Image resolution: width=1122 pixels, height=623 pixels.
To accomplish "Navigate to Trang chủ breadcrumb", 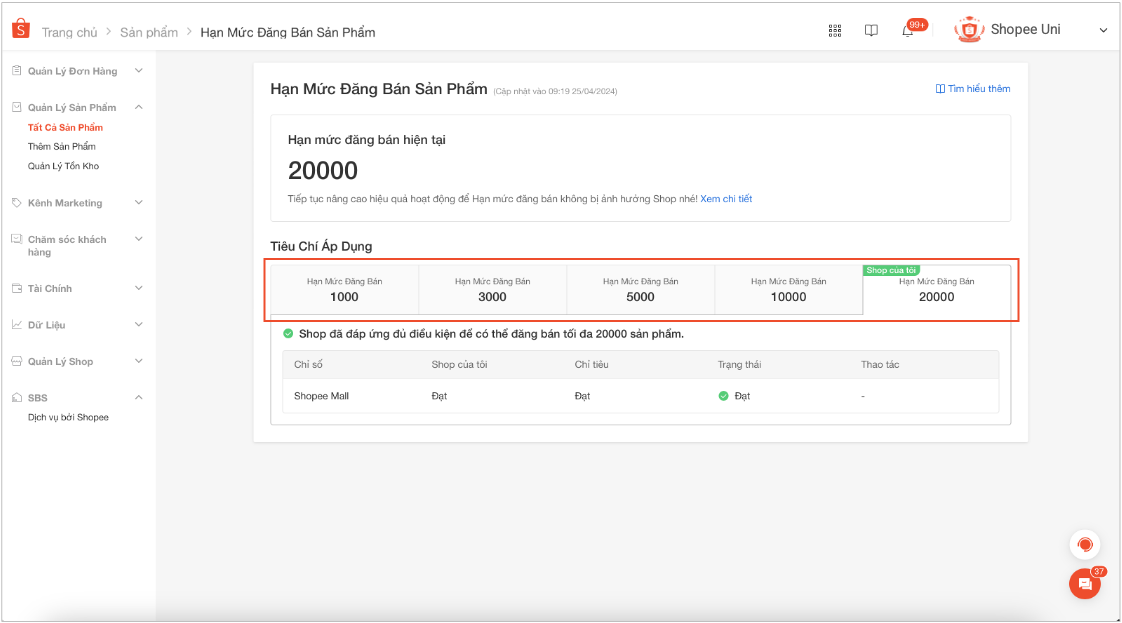I will click(x=69, y=32).
